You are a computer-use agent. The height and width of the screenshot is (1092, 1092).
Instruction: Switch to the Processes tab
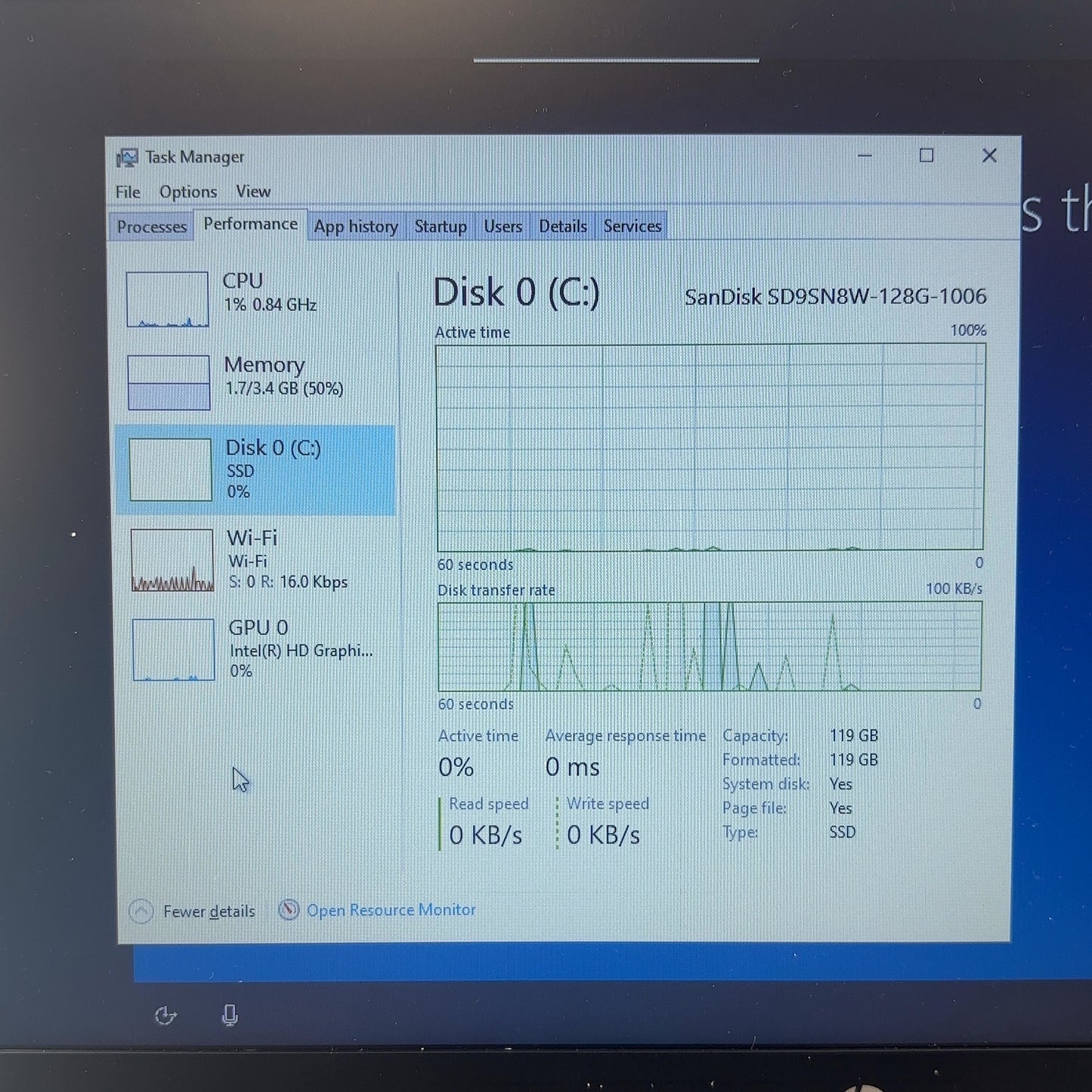[152, 227]
